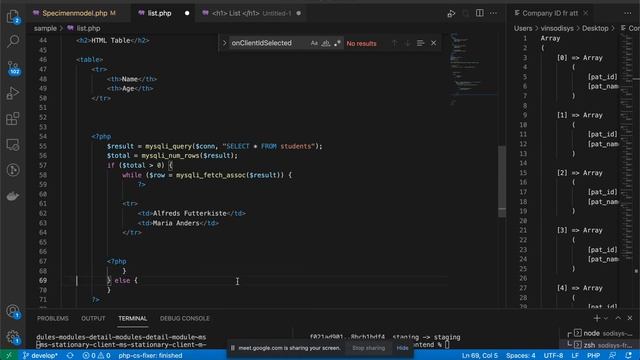Viewport: 640px width, 360px height.
Task: Close the find widget
Action: click(433, 43)
